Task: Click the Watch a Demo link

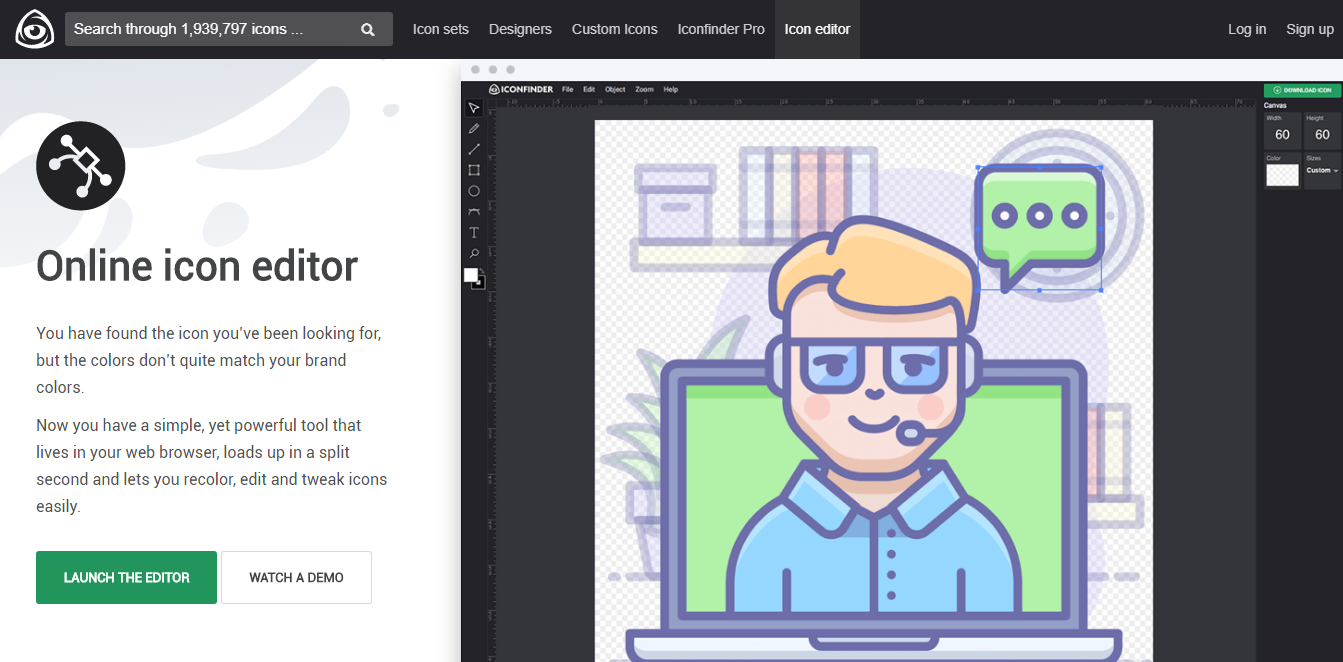Action: pos(296,577)
